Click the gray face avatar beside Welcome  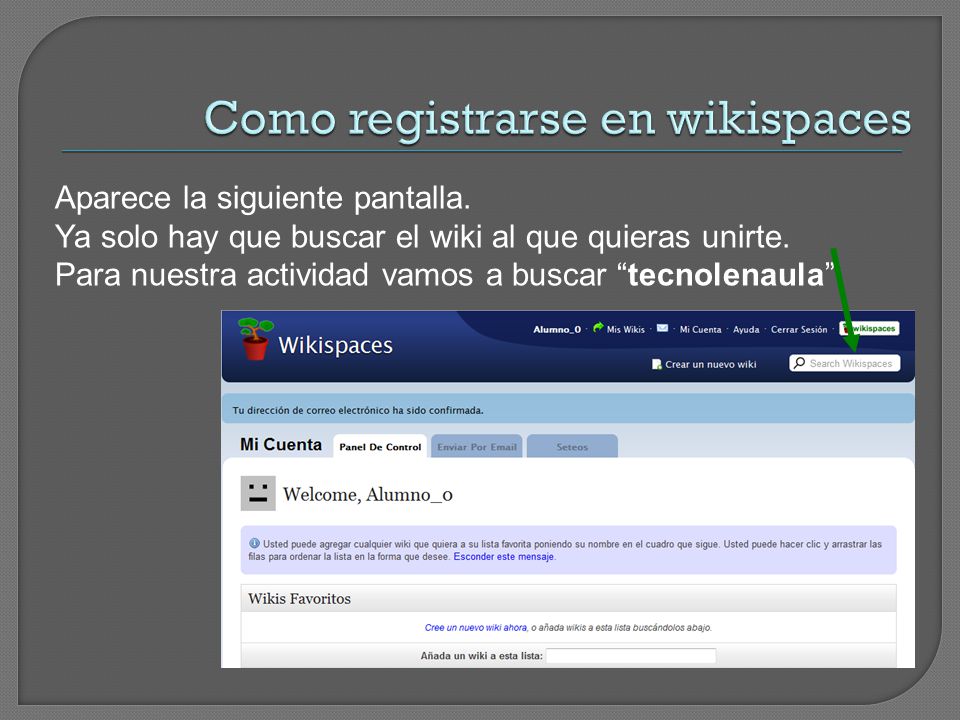[258, 493]
